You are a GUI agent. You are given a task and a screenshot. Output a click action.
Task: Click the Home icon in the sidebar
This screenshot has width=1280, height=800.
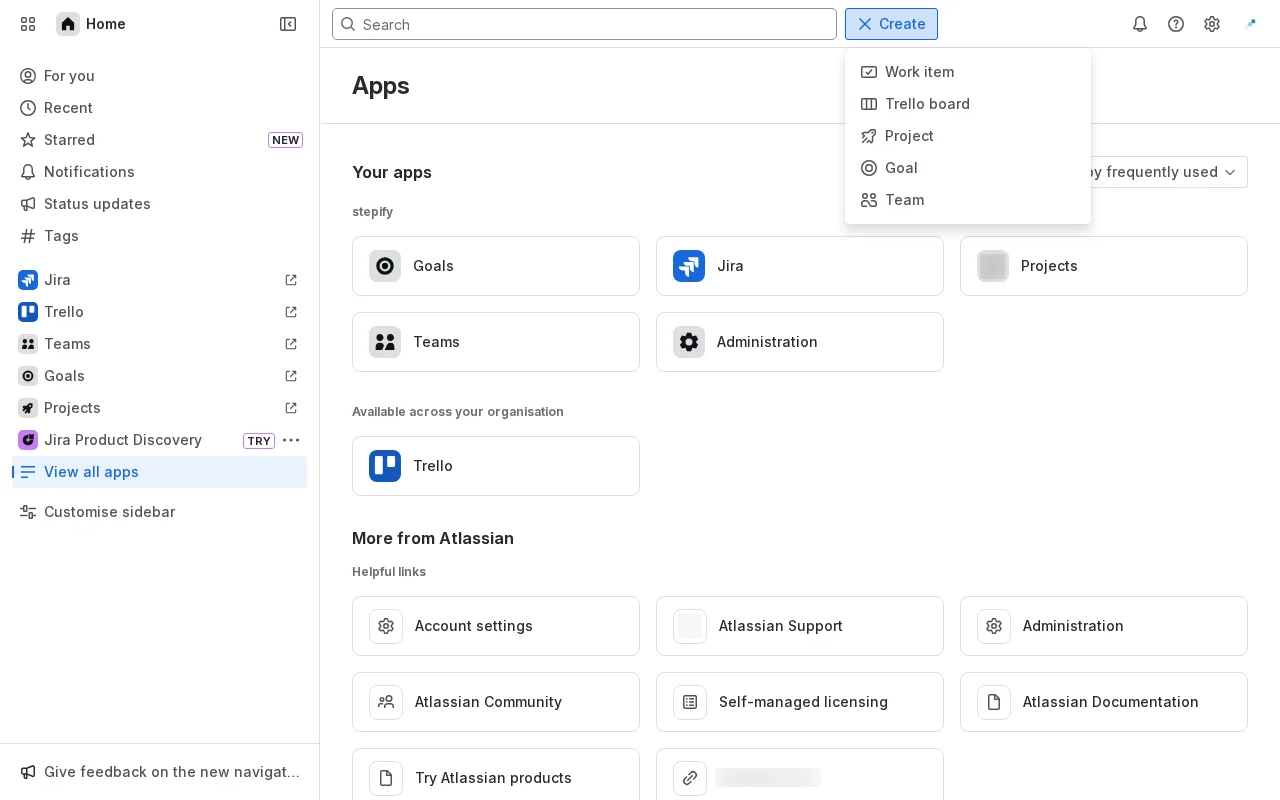pyautogui.click(x=68, y=24)
